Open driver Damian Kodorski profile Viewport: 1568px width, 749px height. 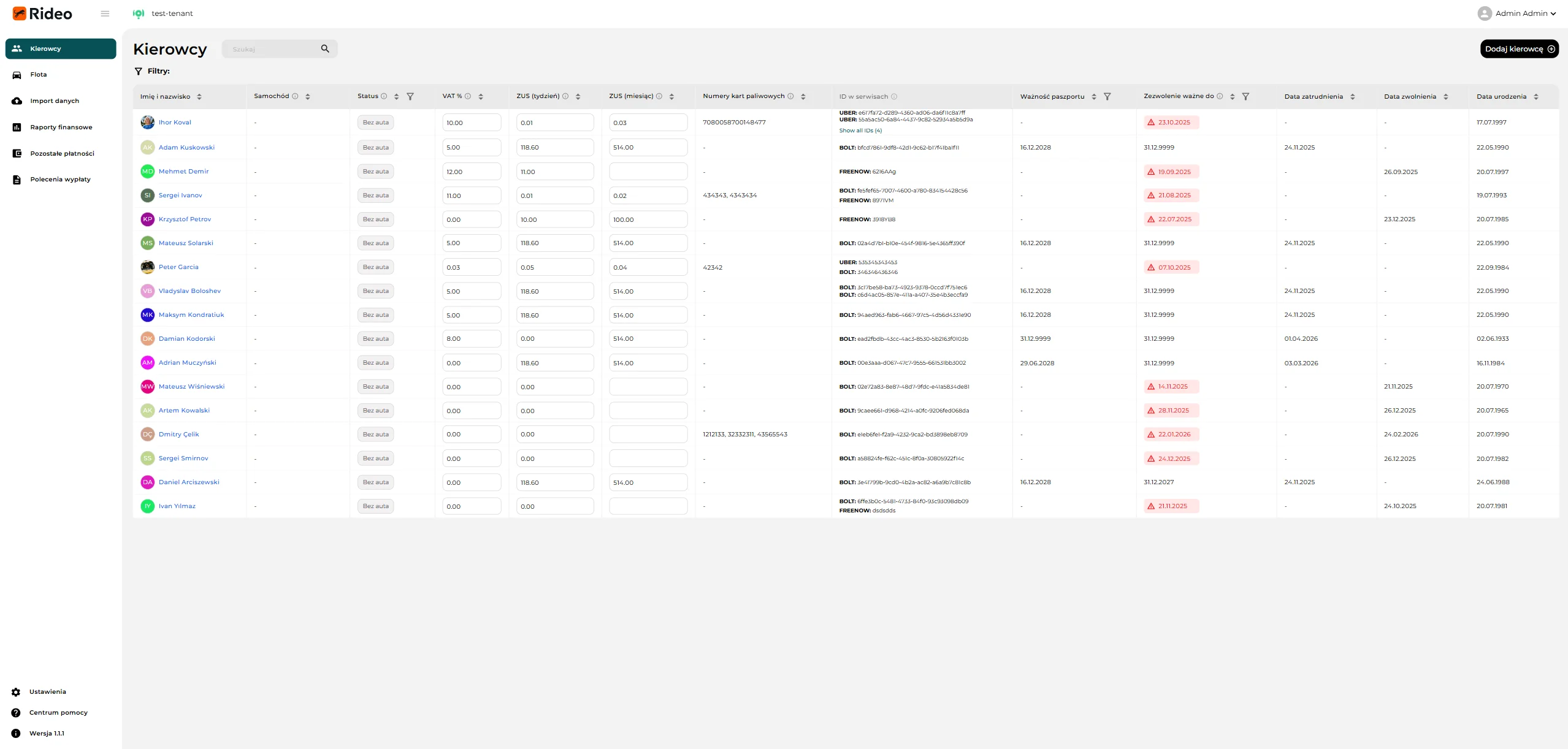click(x=186, y=339)
